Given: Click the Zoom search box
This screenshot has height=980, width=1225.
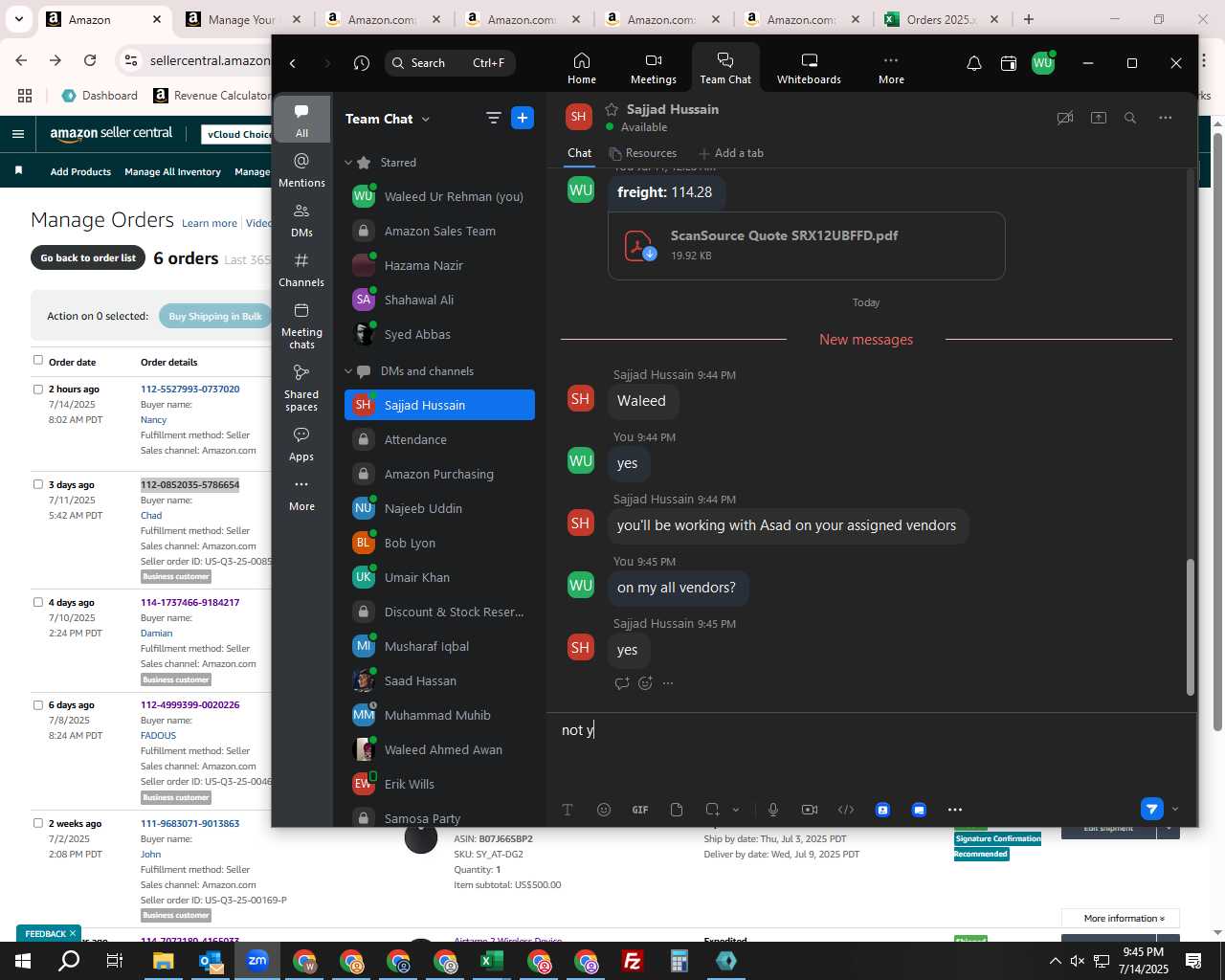Looking at the screenshot, I should pyautogui.click(x=450, y=63).
